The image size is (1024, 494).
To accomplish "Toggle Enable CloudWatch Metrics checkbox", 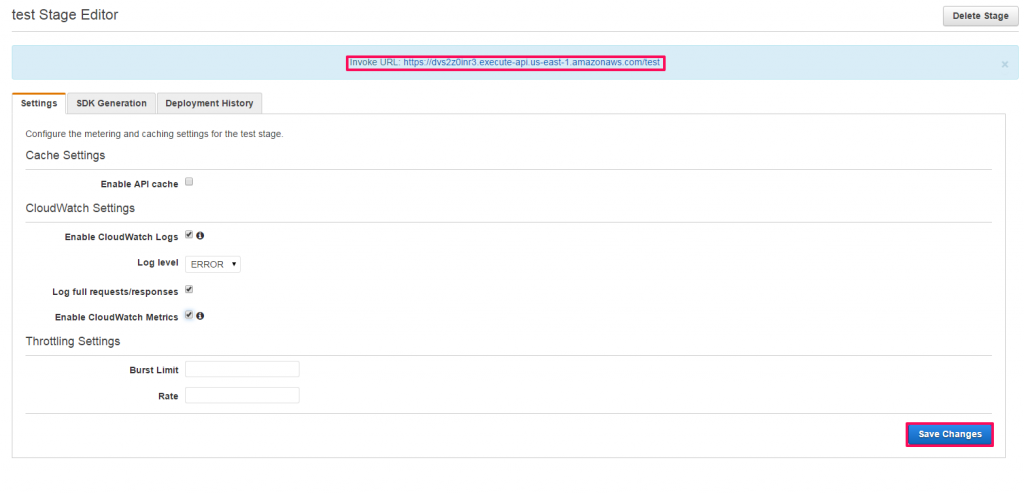I will pos(189,315).
